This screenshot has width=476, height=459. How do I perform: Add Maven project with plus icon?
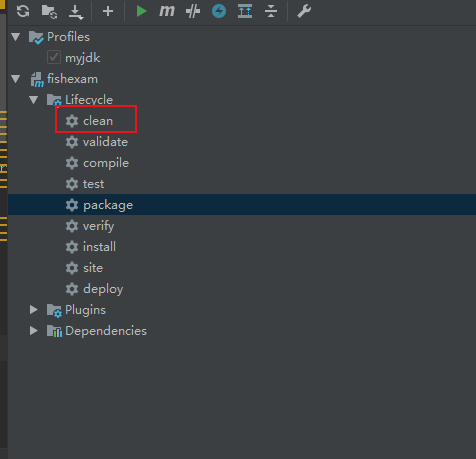(108, 11)
